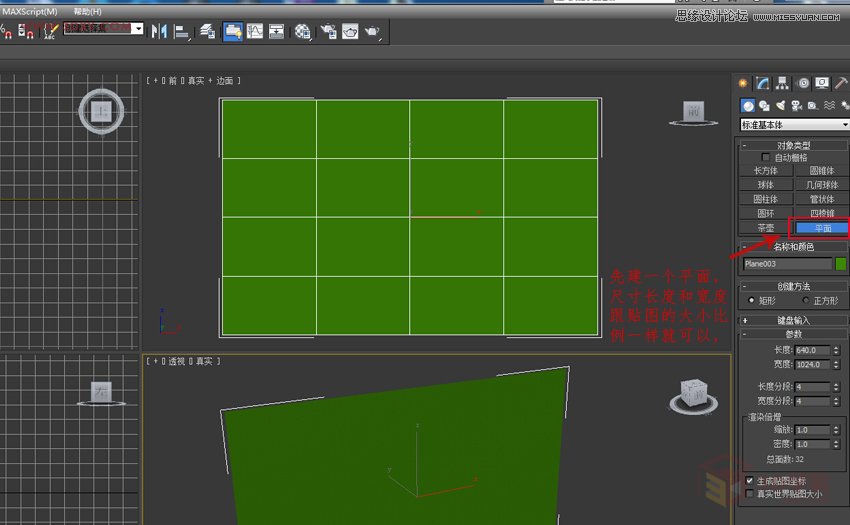The width and height of the screenshot is (850, 525).
Task: Open the MAXScript(M) menu
Action: 30,11
